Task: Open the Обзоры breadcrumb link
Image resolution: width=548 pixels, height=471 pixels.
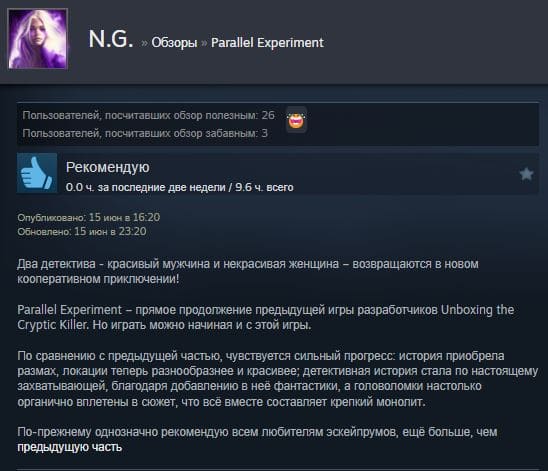Action: click(174, 43)
